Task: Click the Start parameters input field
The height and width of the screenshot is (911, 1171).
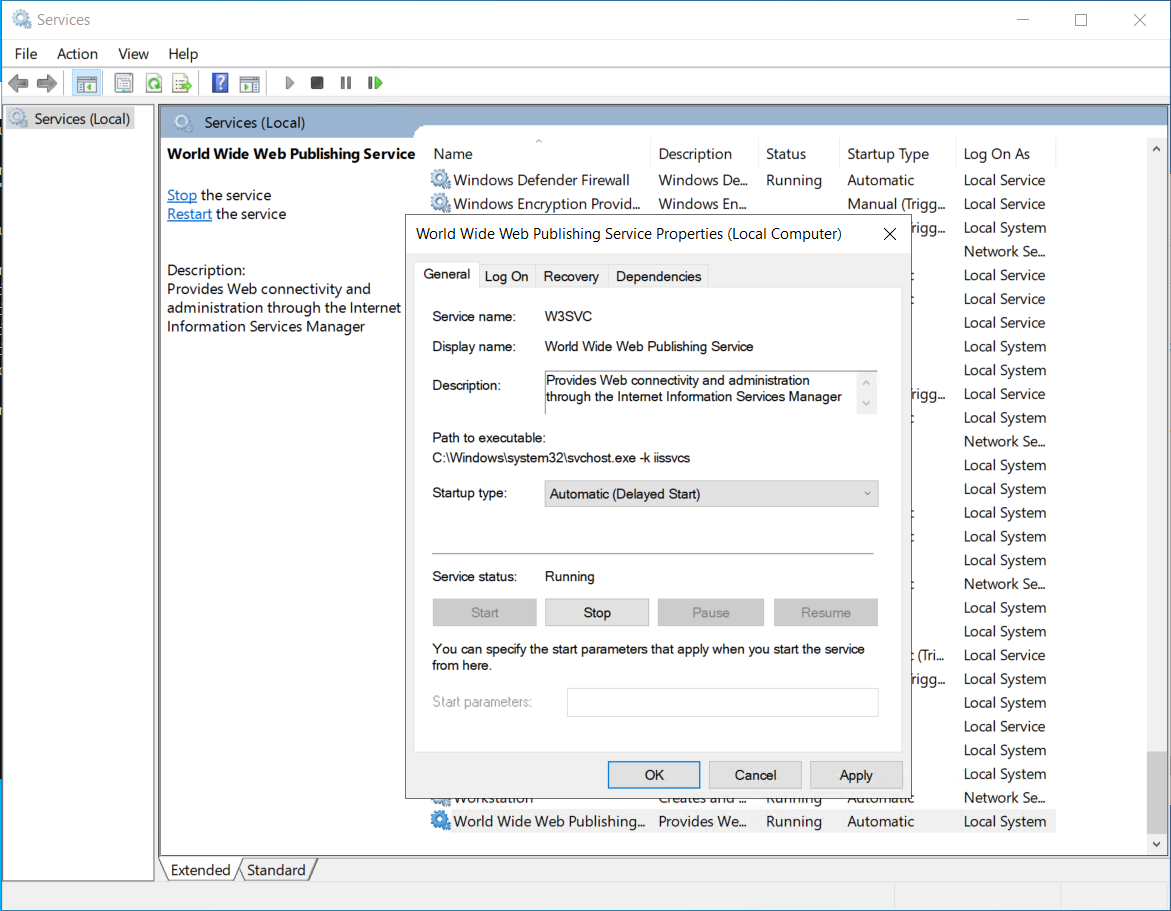Action: point(722,702)
